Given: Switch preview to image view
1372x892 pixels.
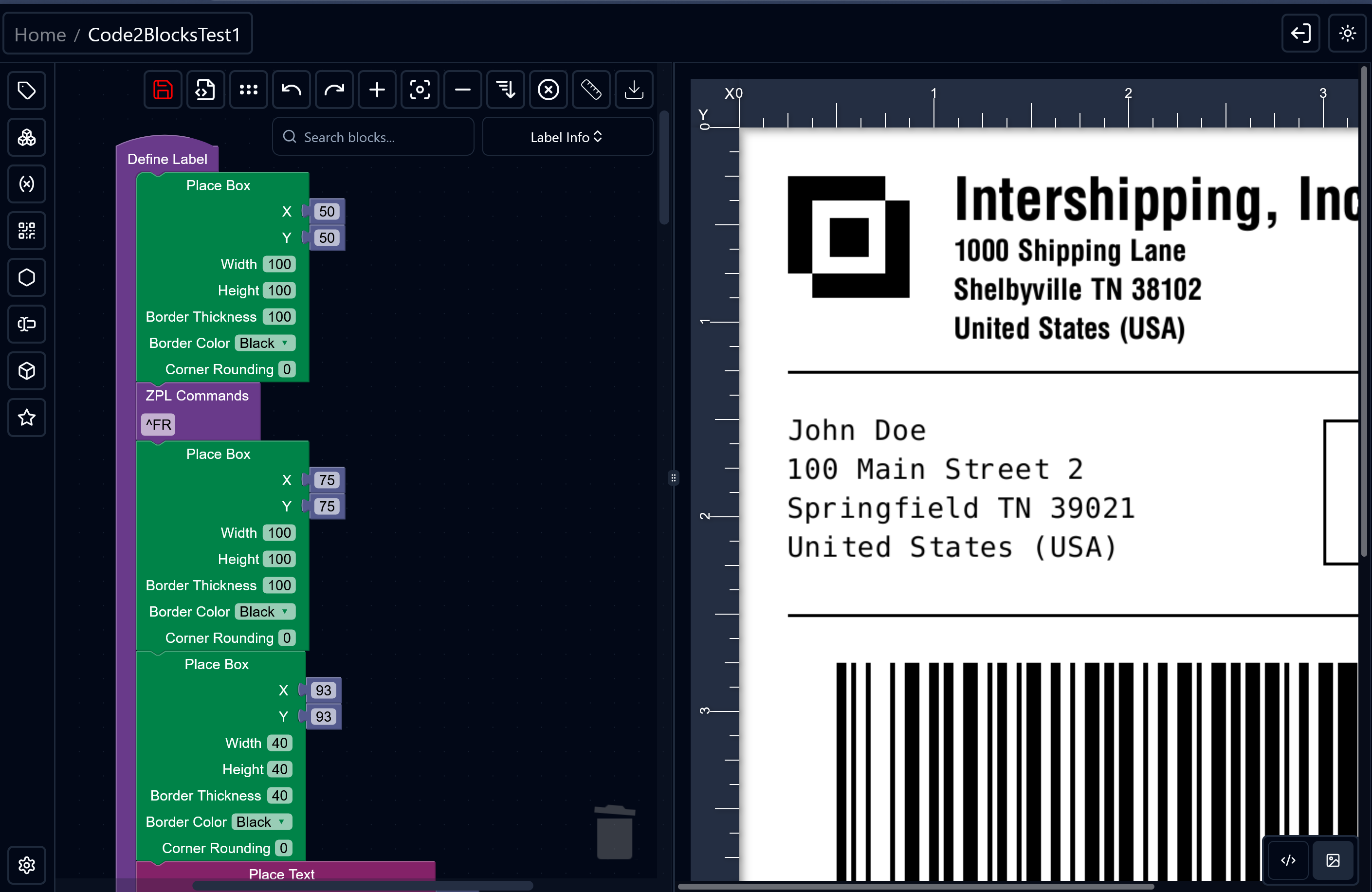Looking at the screenshot, I should pos(1333,860).
